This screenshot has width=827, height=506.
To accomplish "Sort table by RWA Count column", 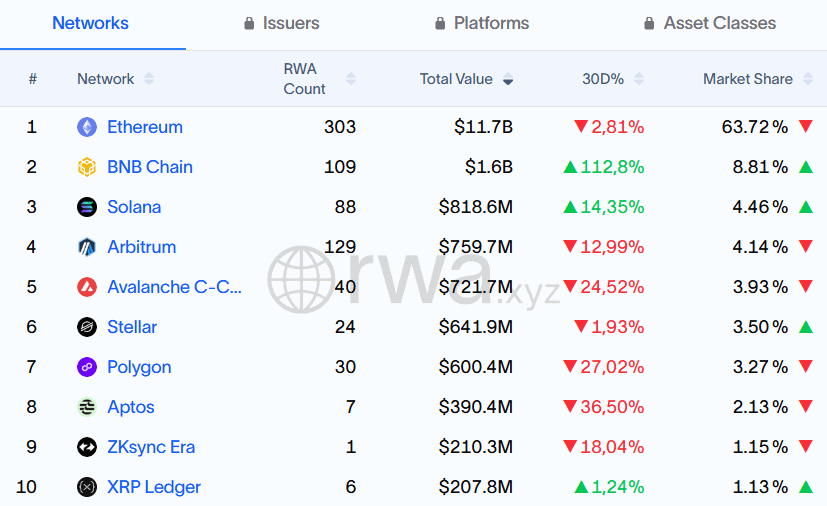I will [x=350, y=79].
